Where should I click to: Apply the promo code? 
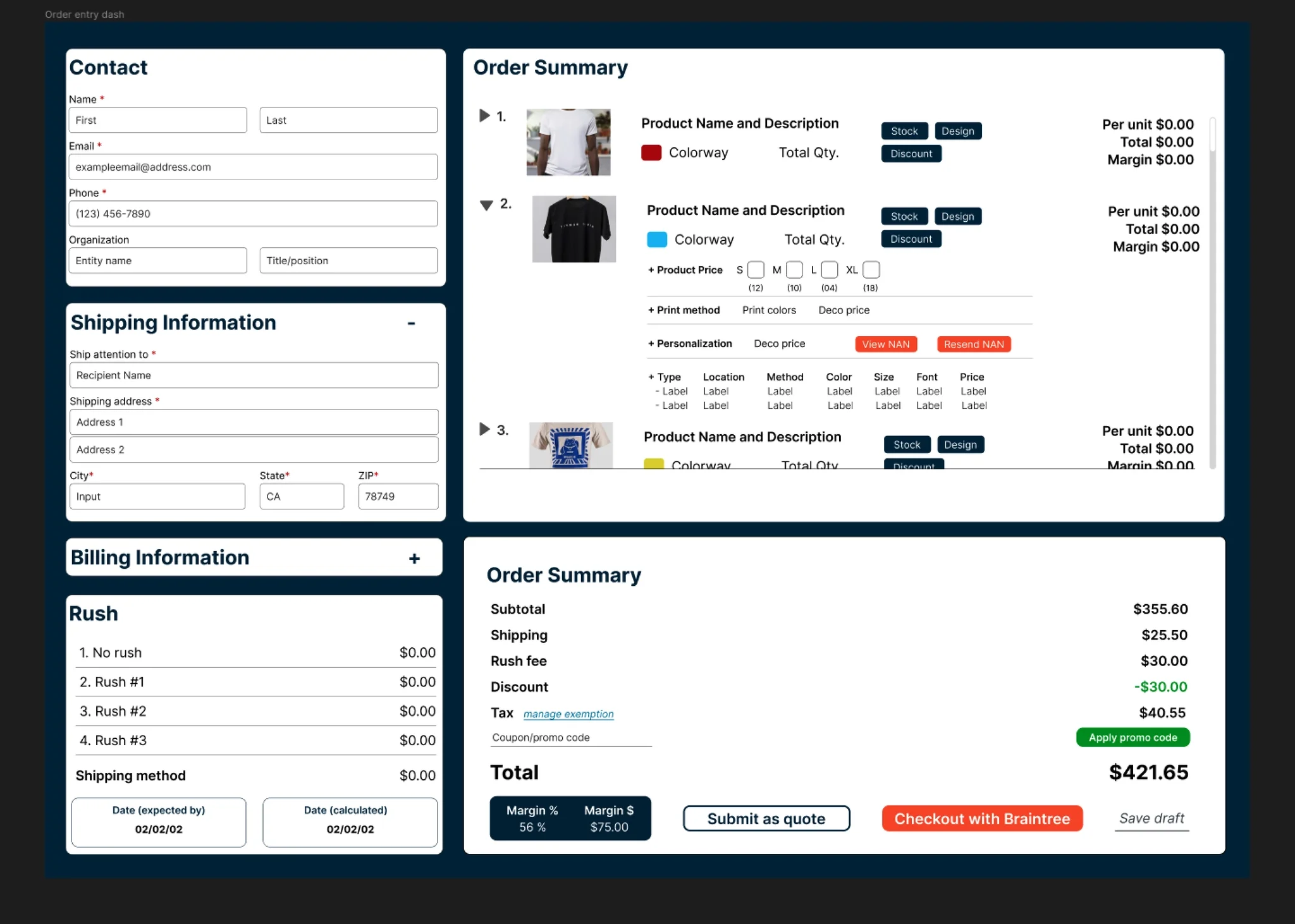click(1132, 737)
